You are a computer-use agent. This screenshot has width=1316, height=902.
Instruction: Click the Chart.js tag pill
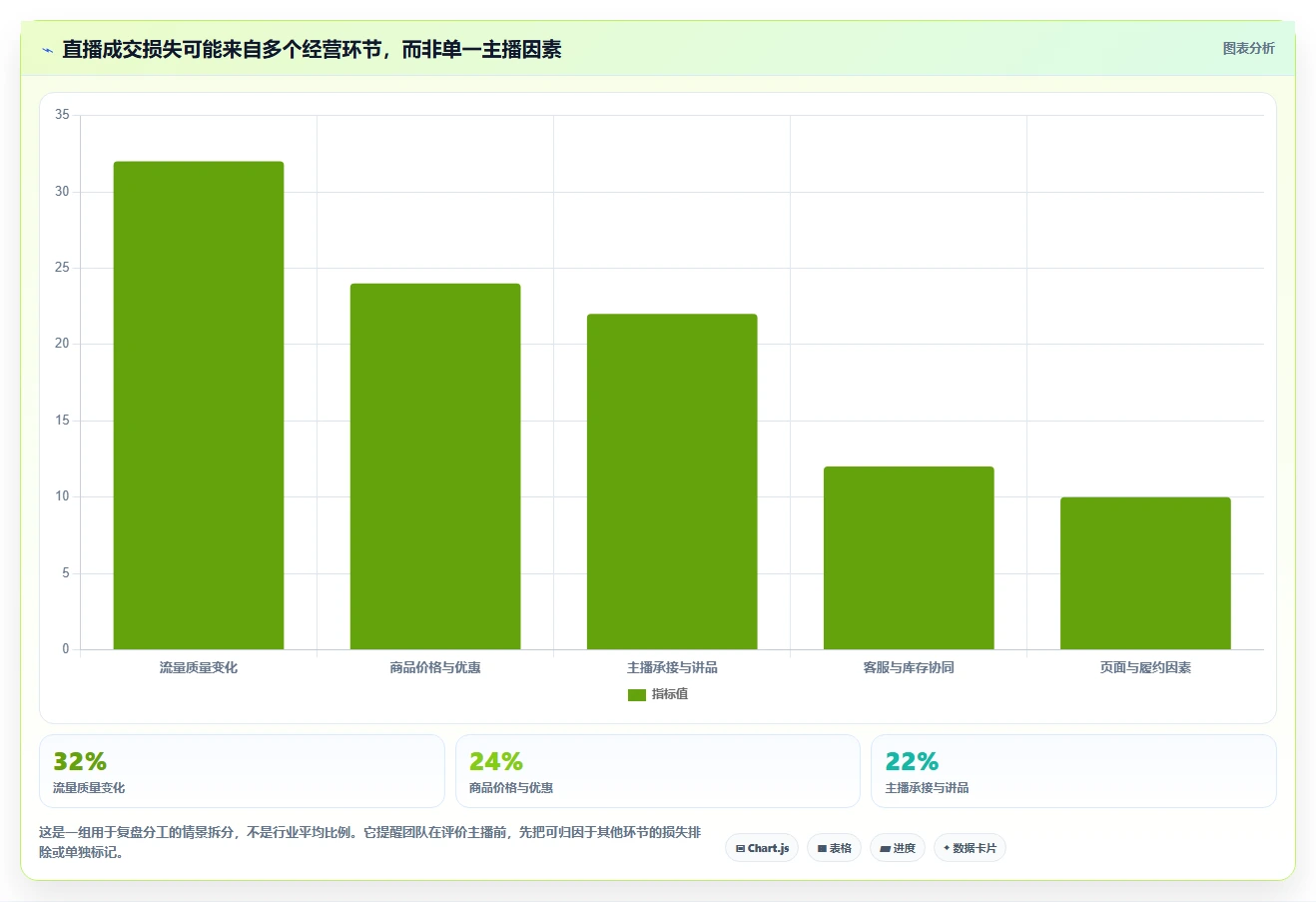(762, 848)
